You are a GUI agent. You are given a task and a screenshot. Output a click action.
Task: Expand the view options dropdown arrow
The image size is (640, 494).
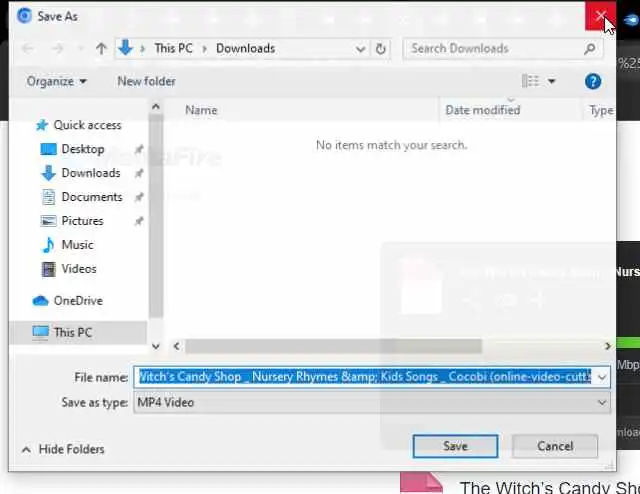[551, 81]
